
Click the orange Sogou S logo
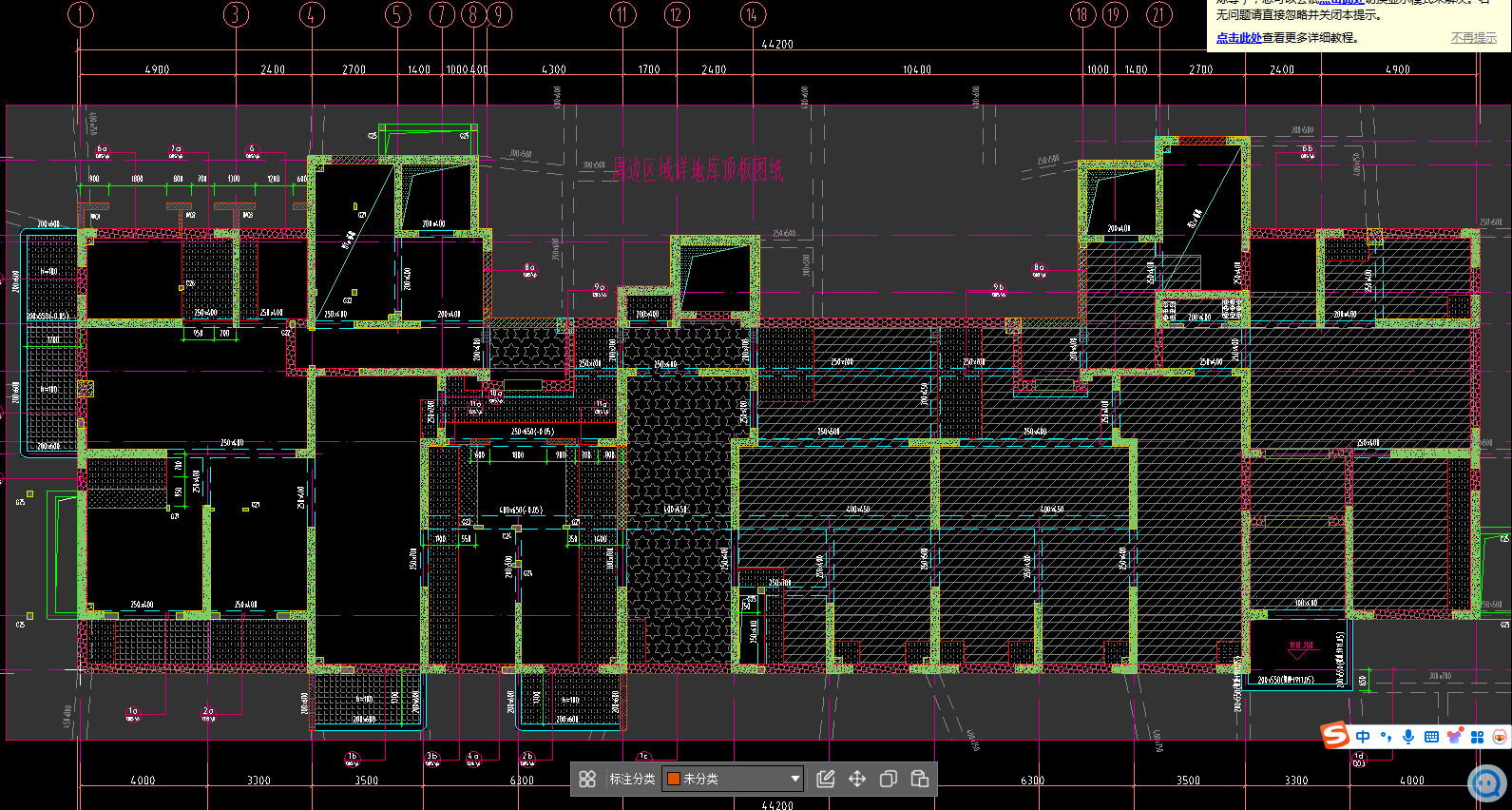coord(1335,735)
